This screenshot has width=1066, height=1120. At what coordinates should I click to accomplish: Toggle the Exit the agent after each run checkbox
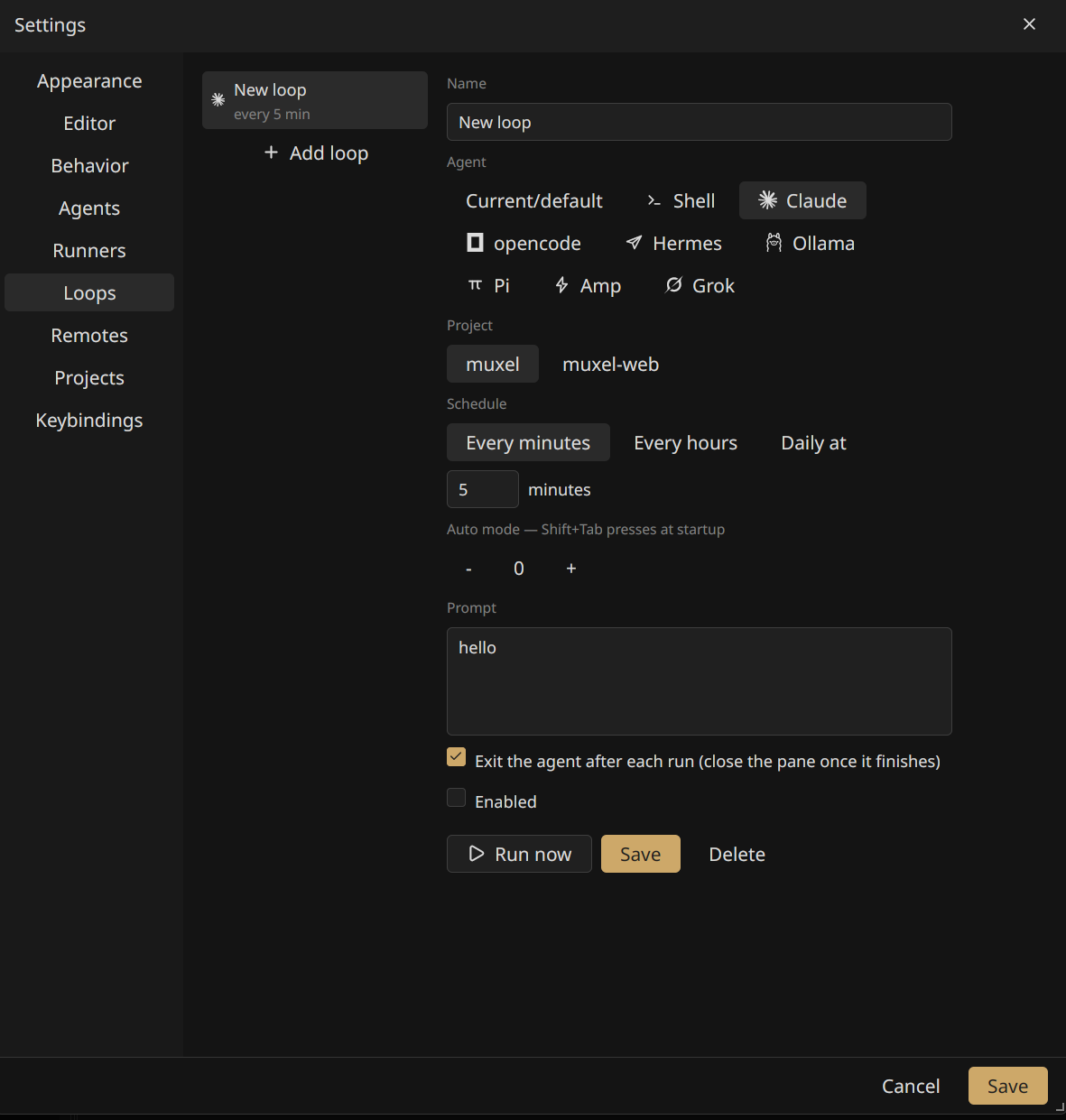point(457,757)
